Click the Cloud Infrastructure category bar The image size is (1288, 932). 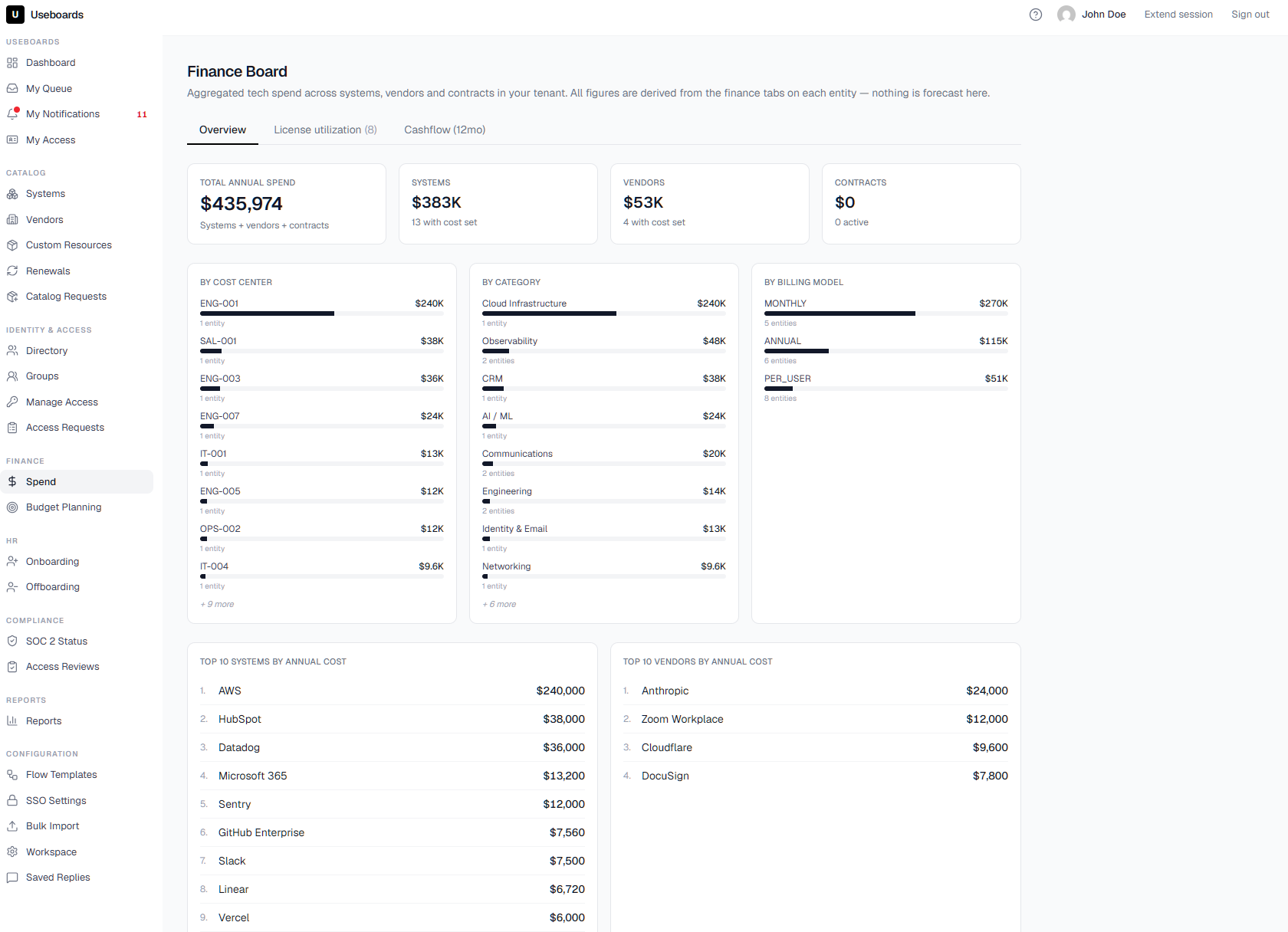click(604, 313)
